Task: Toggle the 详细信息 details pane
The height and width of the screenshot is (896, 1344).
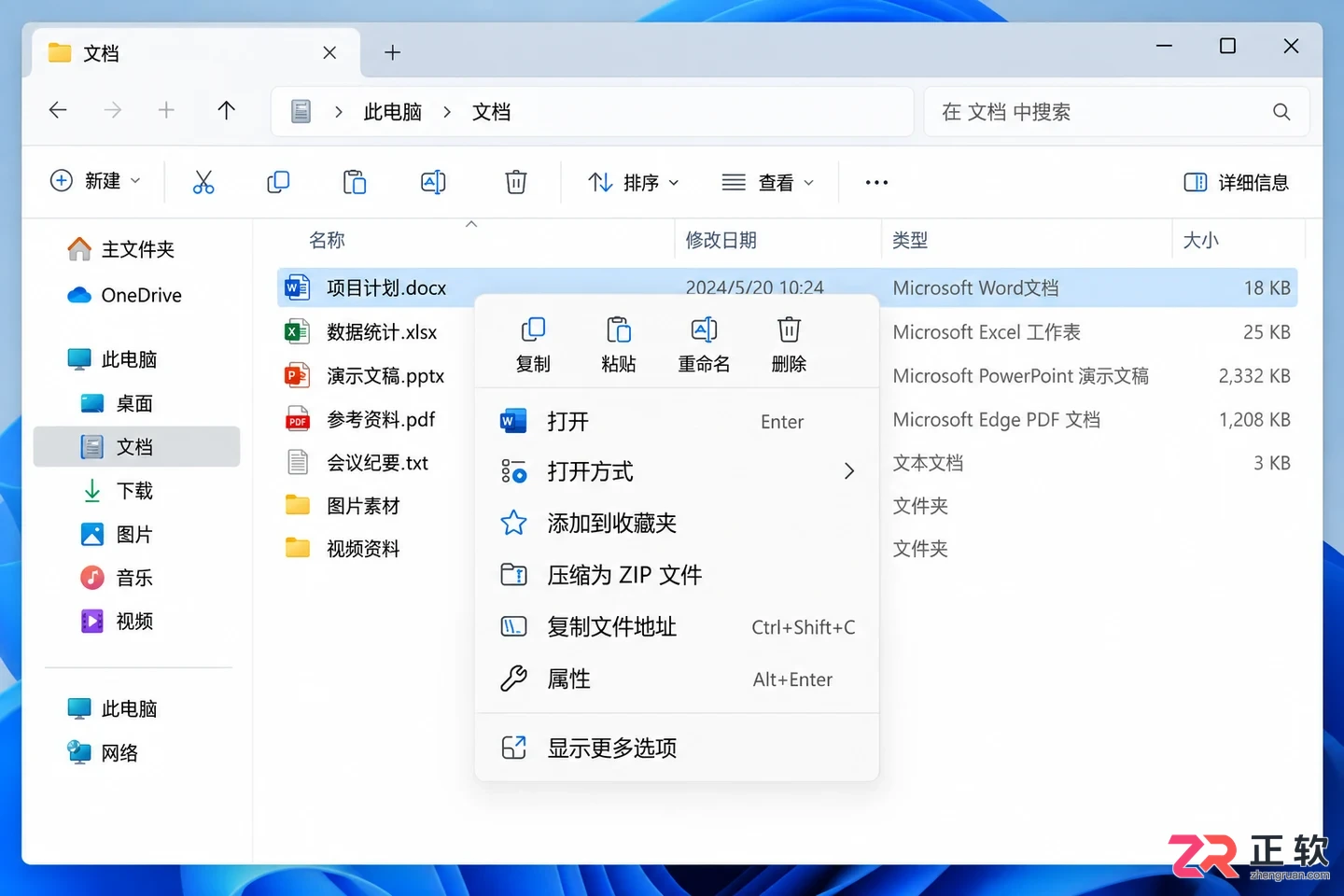Action: pyautogui.click(x=1236, y=182)
